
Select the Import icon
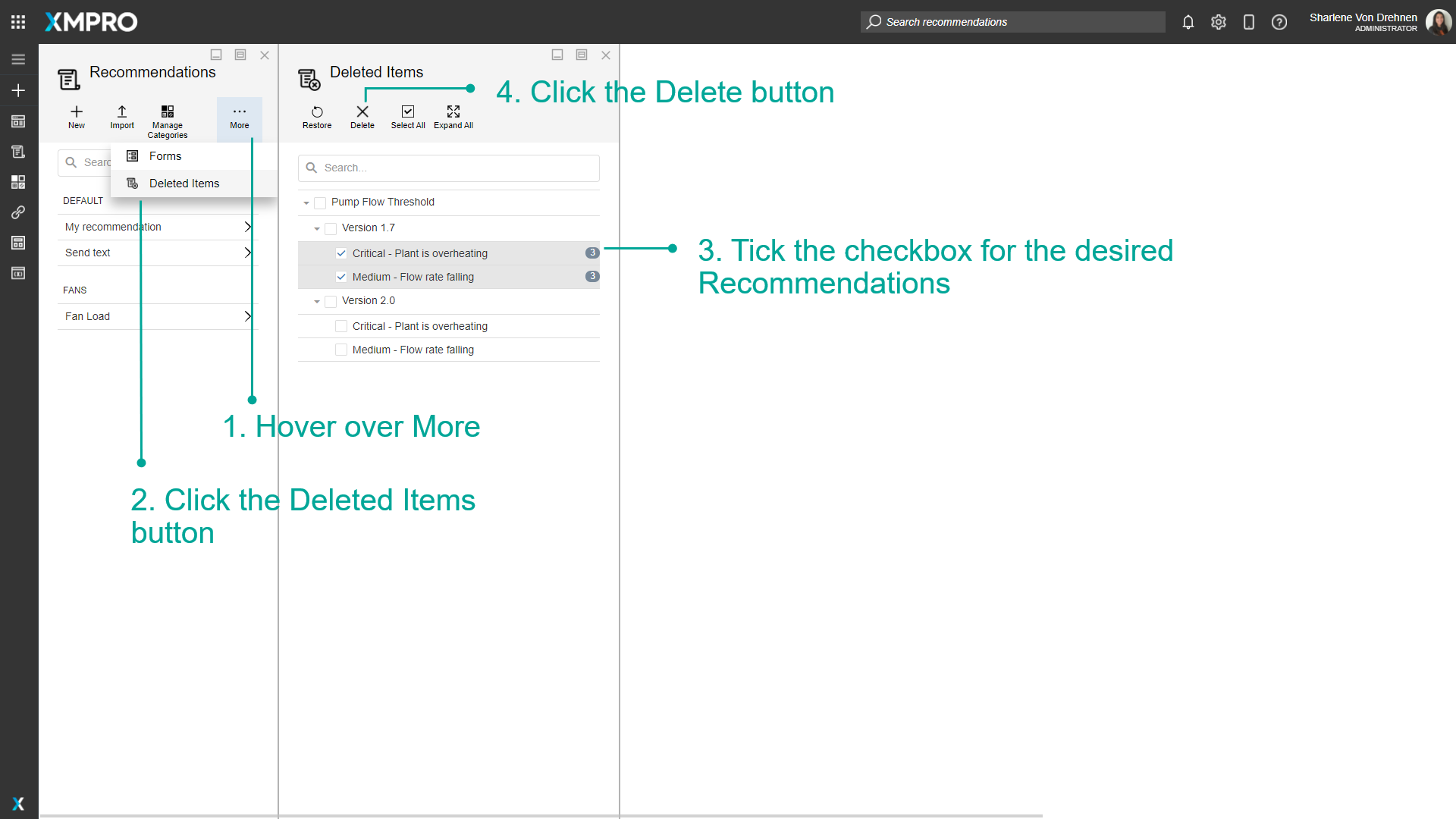(121, 117)
